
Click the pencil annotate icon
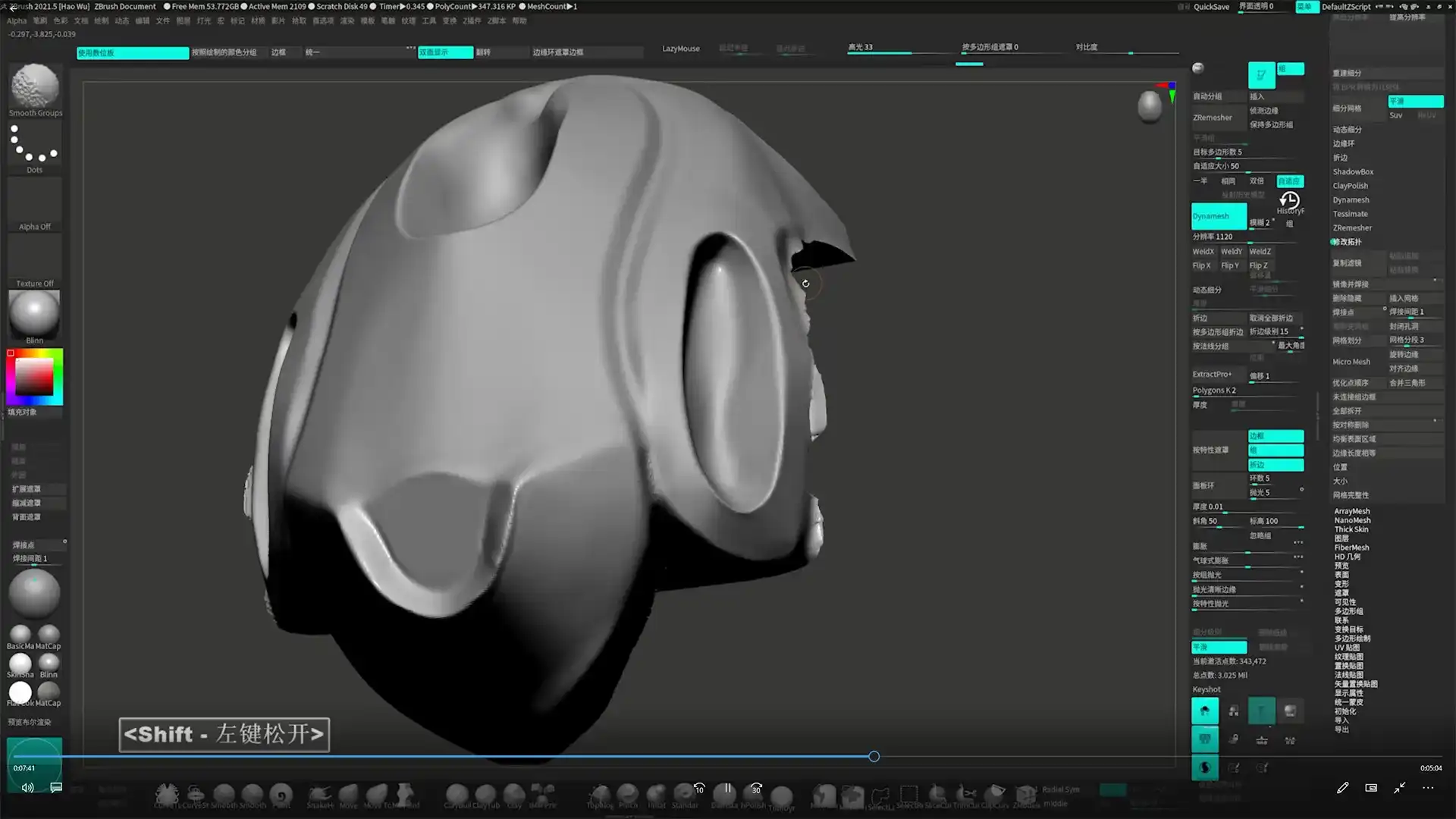click(1342, 788)
